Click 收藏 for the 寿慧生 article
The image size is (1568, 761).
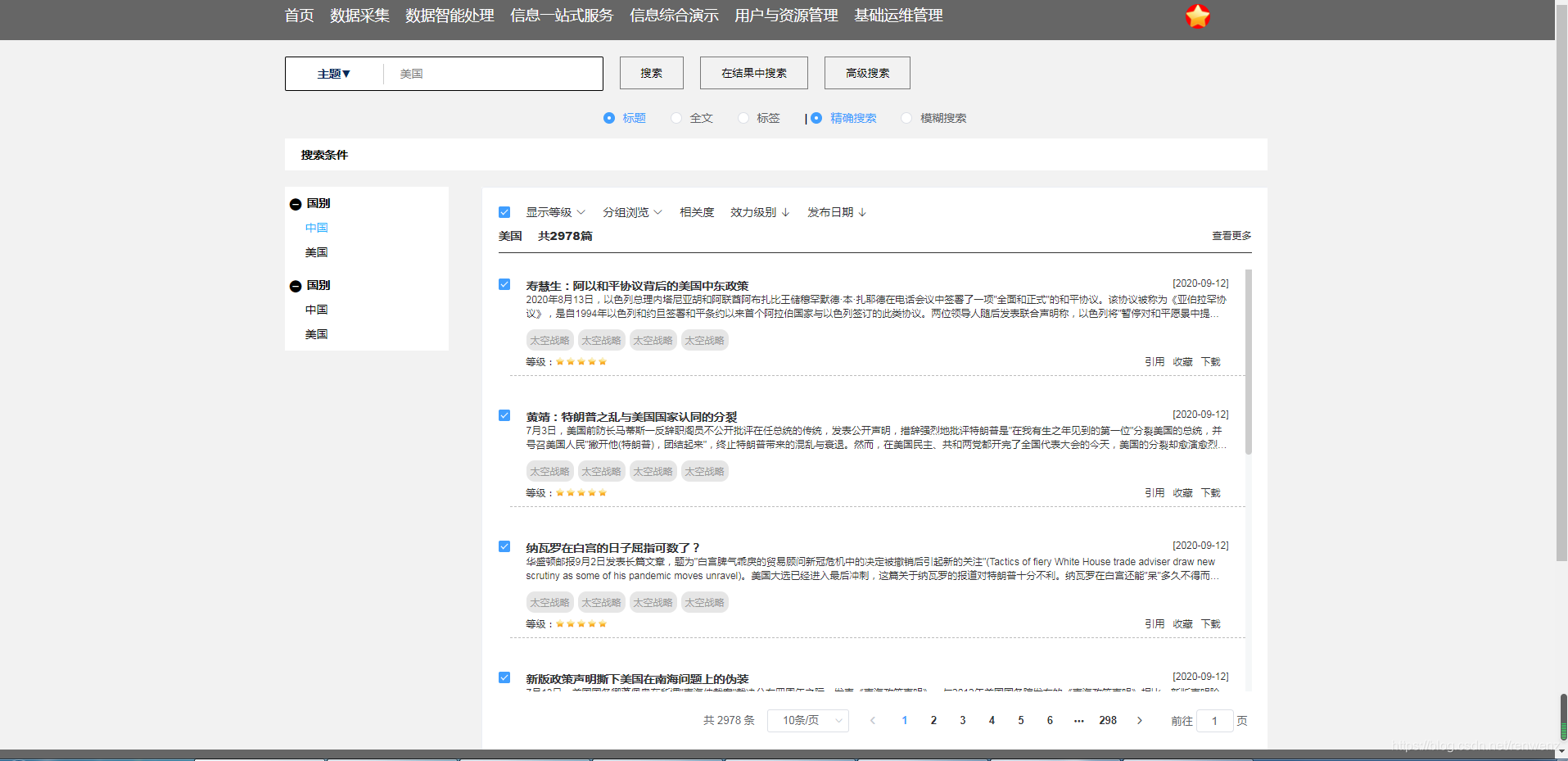(1182, 362)
